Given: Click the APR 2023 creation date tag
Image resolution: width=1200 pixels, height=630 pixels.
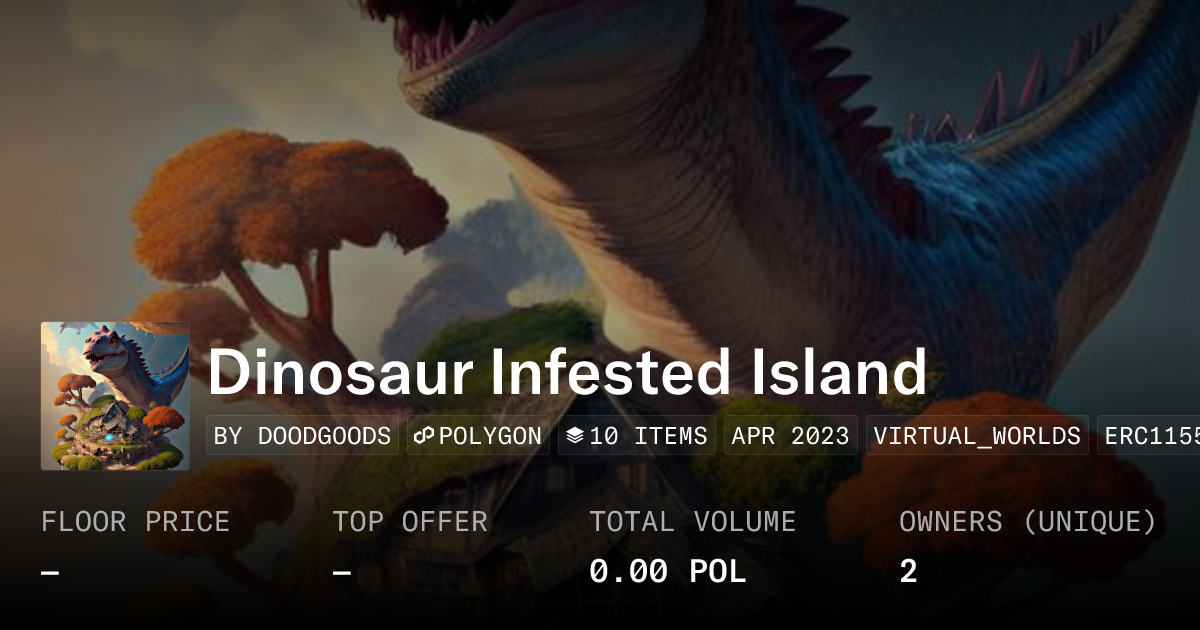Looking at the screenshot, I should (x=790, y=436).
